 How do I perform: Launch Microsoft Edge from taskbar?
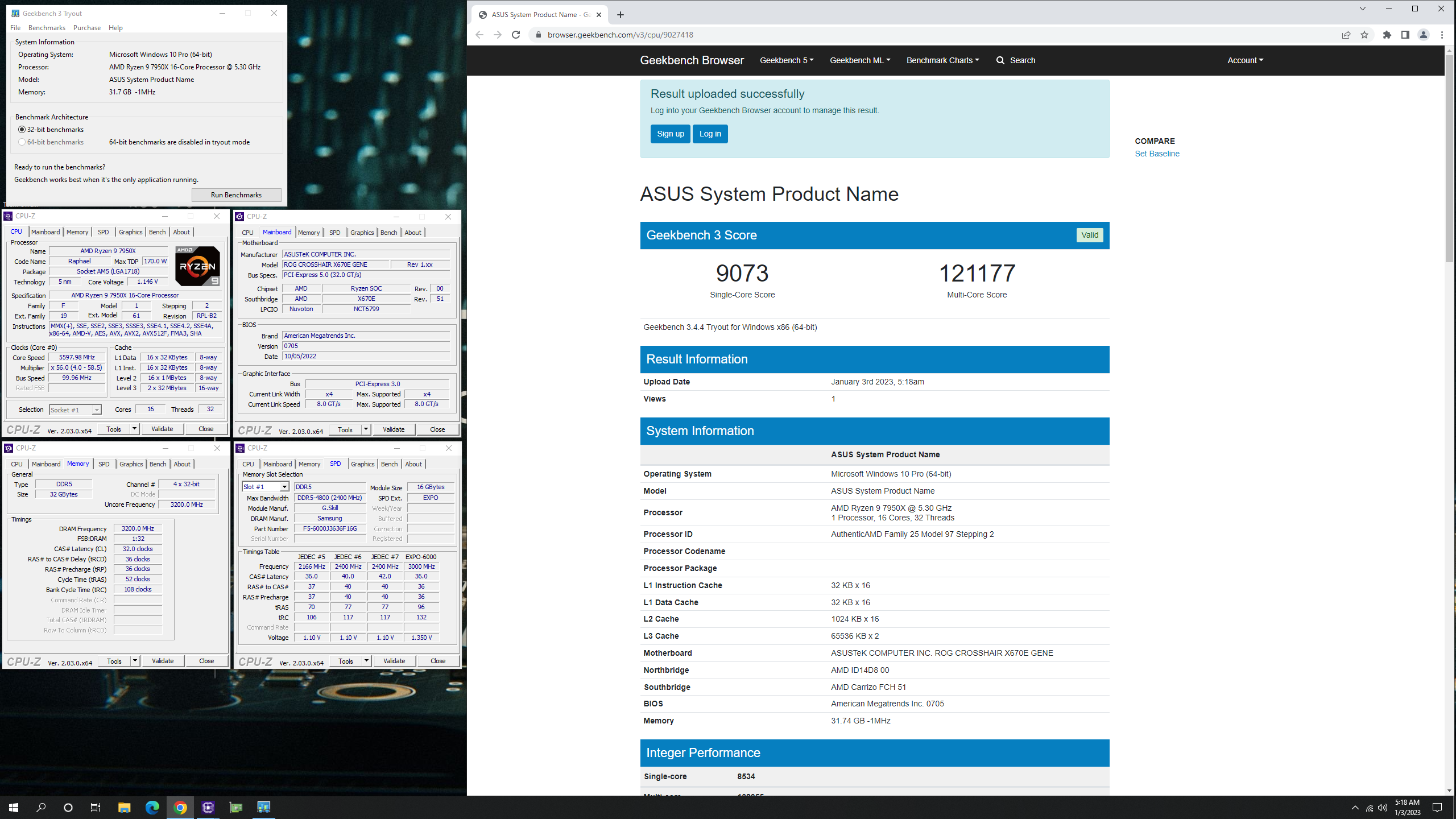pos(152,808)
